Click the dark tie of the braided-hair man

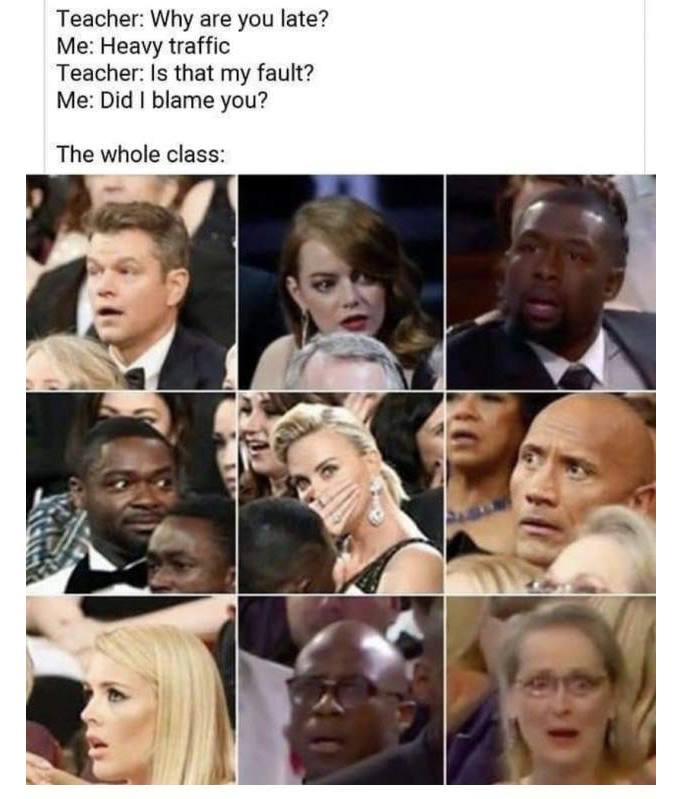tap(577, 378)
